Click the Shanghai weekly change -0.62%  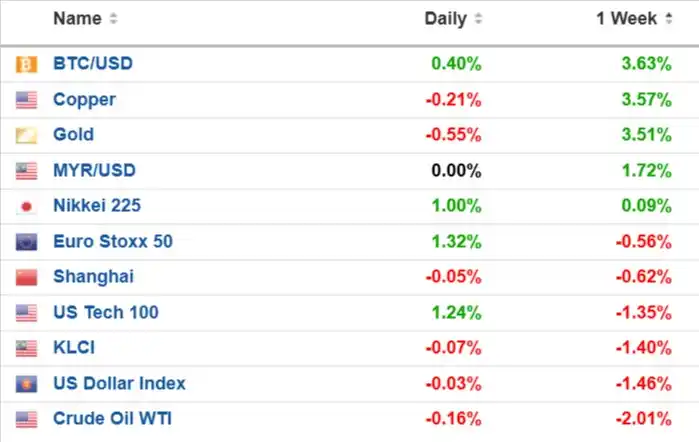644,277
